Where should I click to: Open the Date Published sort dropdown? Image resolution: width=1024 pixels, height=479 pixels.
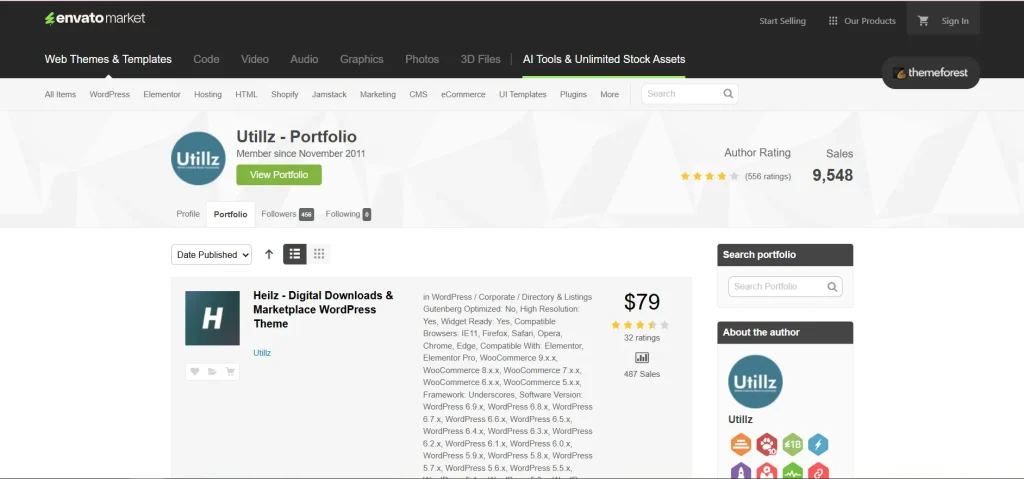211,255
